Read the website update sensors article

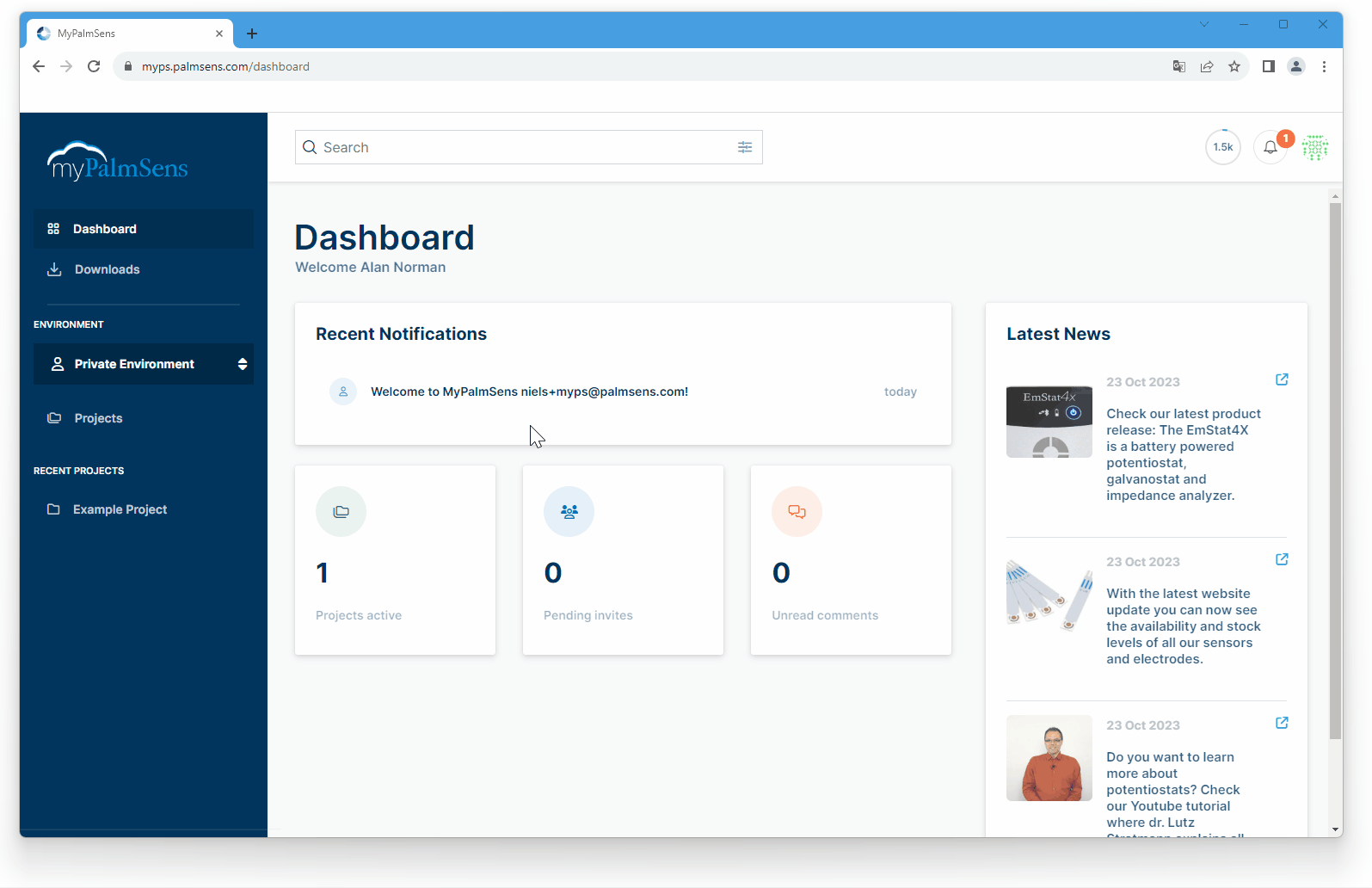pos(1184,626)
